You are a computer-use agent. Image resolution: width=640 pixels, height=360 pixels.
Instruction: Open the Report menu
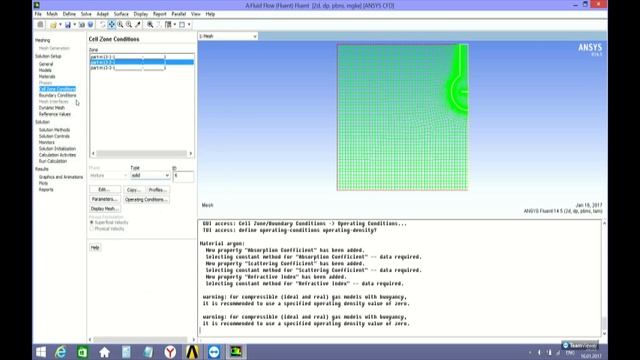(160, 14)
